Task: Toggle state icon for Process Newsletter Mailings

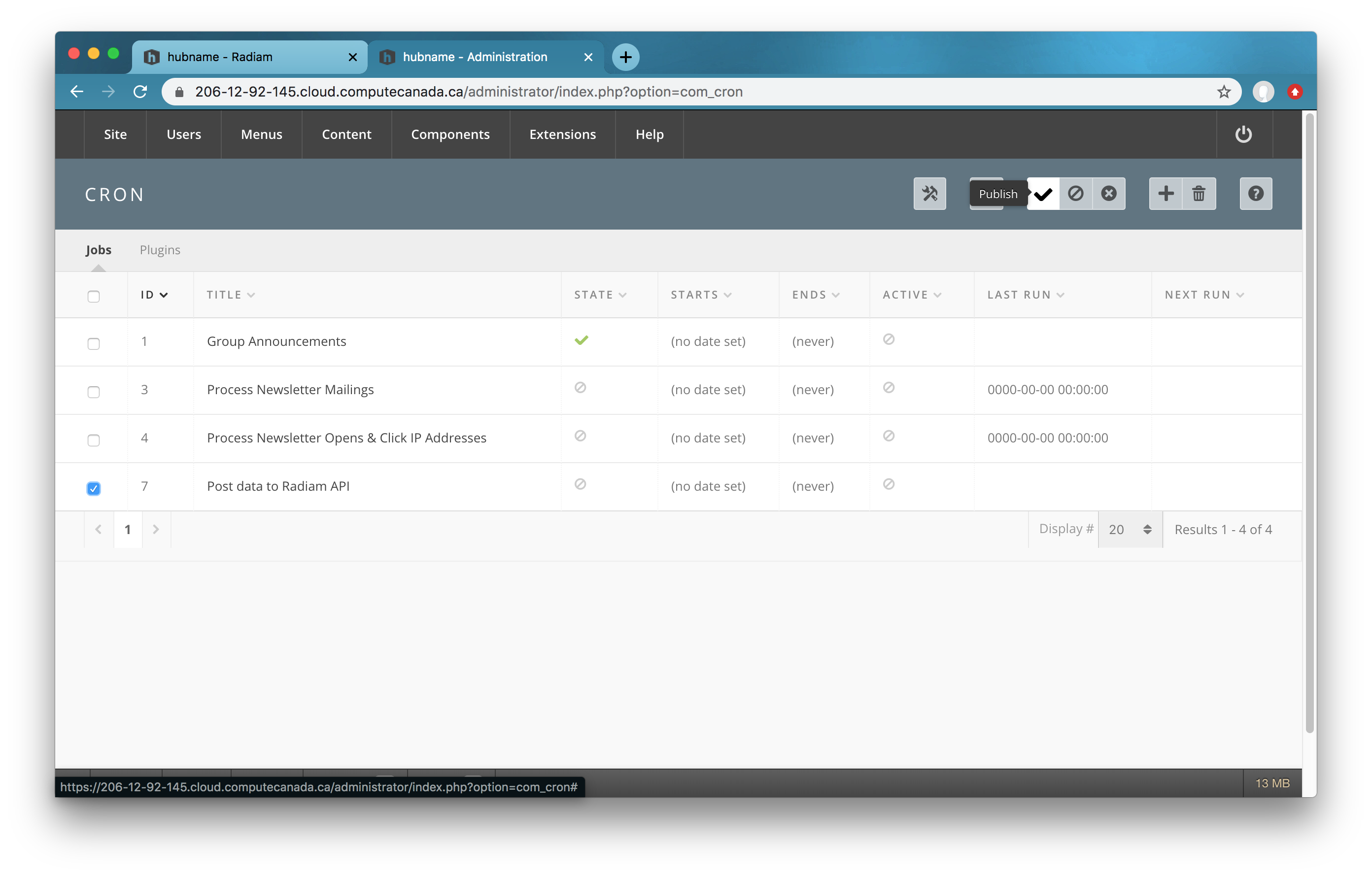Action: coord(580,388)
